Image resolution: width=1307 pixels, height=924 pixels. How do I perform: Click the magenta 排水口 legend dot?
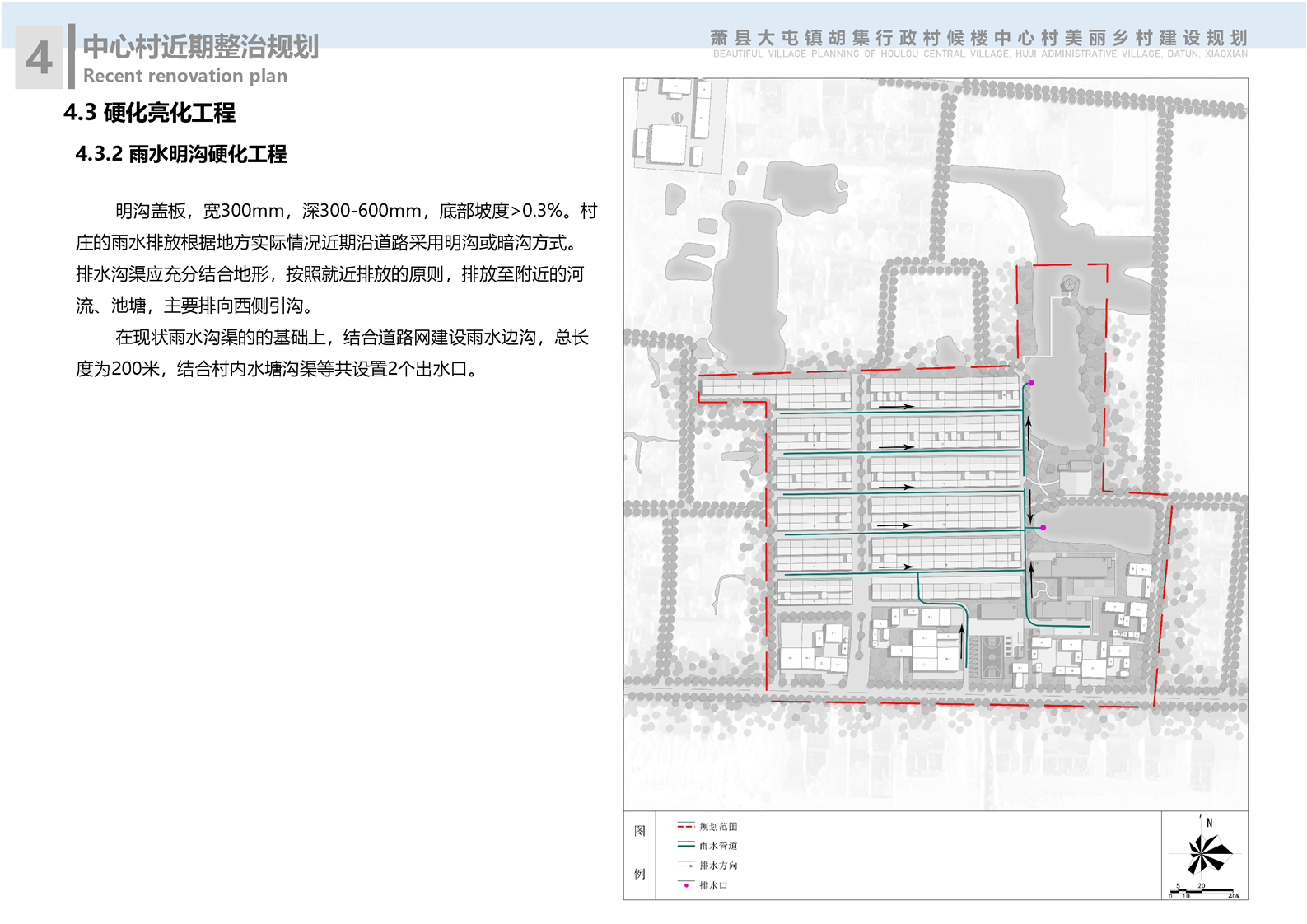(686, 885)
